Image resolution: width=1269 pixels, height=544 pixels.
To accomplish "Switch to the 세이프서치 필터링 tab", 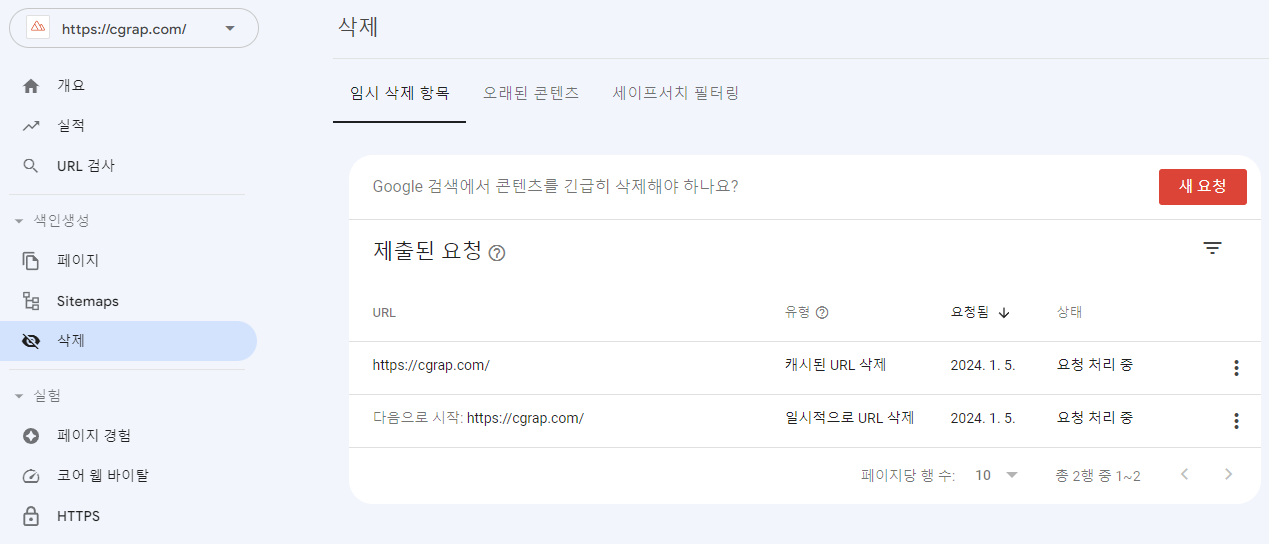I will point(676,93).
